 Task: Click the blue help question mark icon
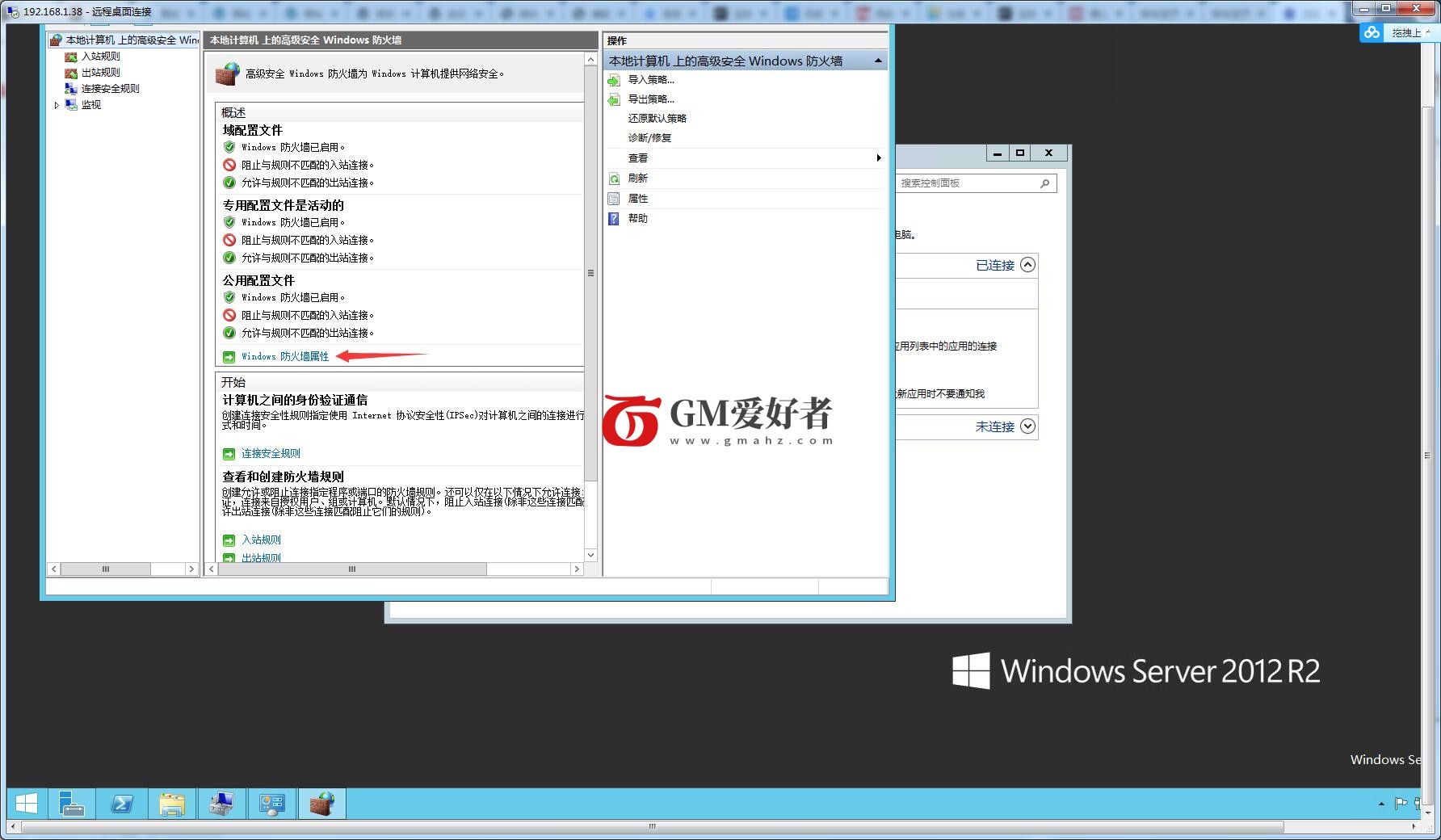pyautogui.click(x=614, y=219)
